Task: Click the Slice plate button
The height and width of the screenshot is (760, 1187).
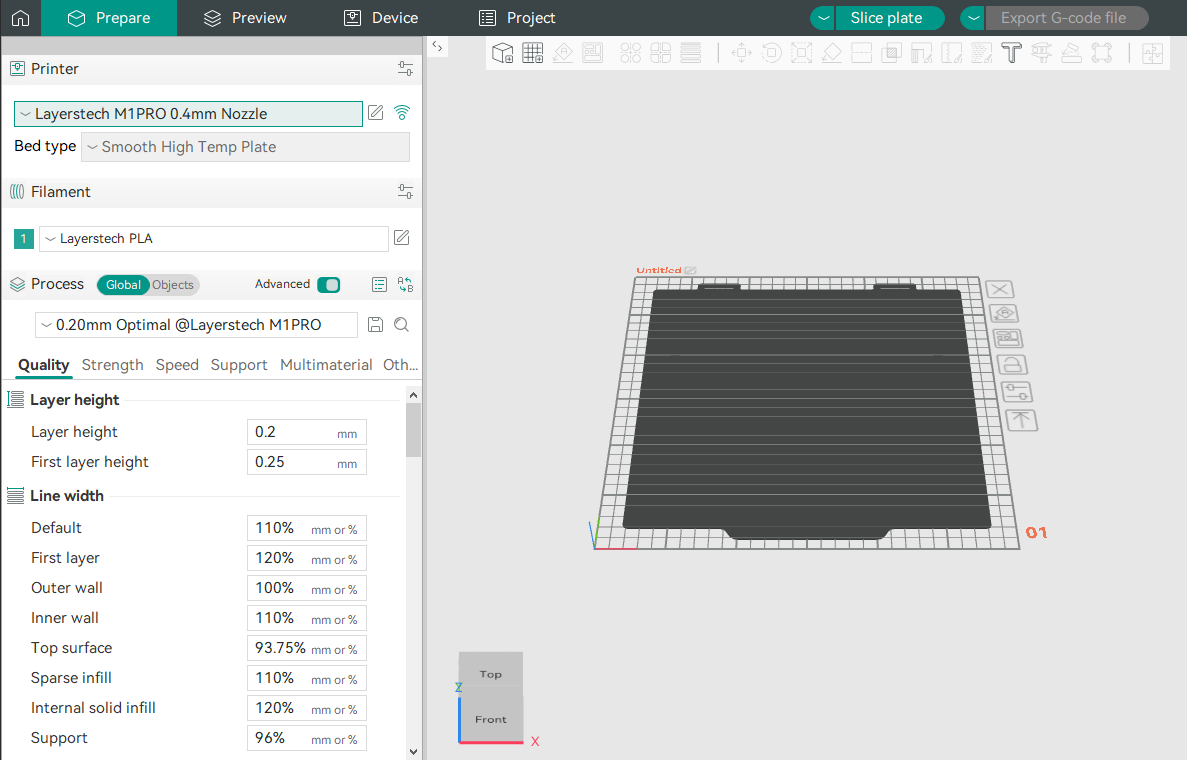Action: coord(890,17)
